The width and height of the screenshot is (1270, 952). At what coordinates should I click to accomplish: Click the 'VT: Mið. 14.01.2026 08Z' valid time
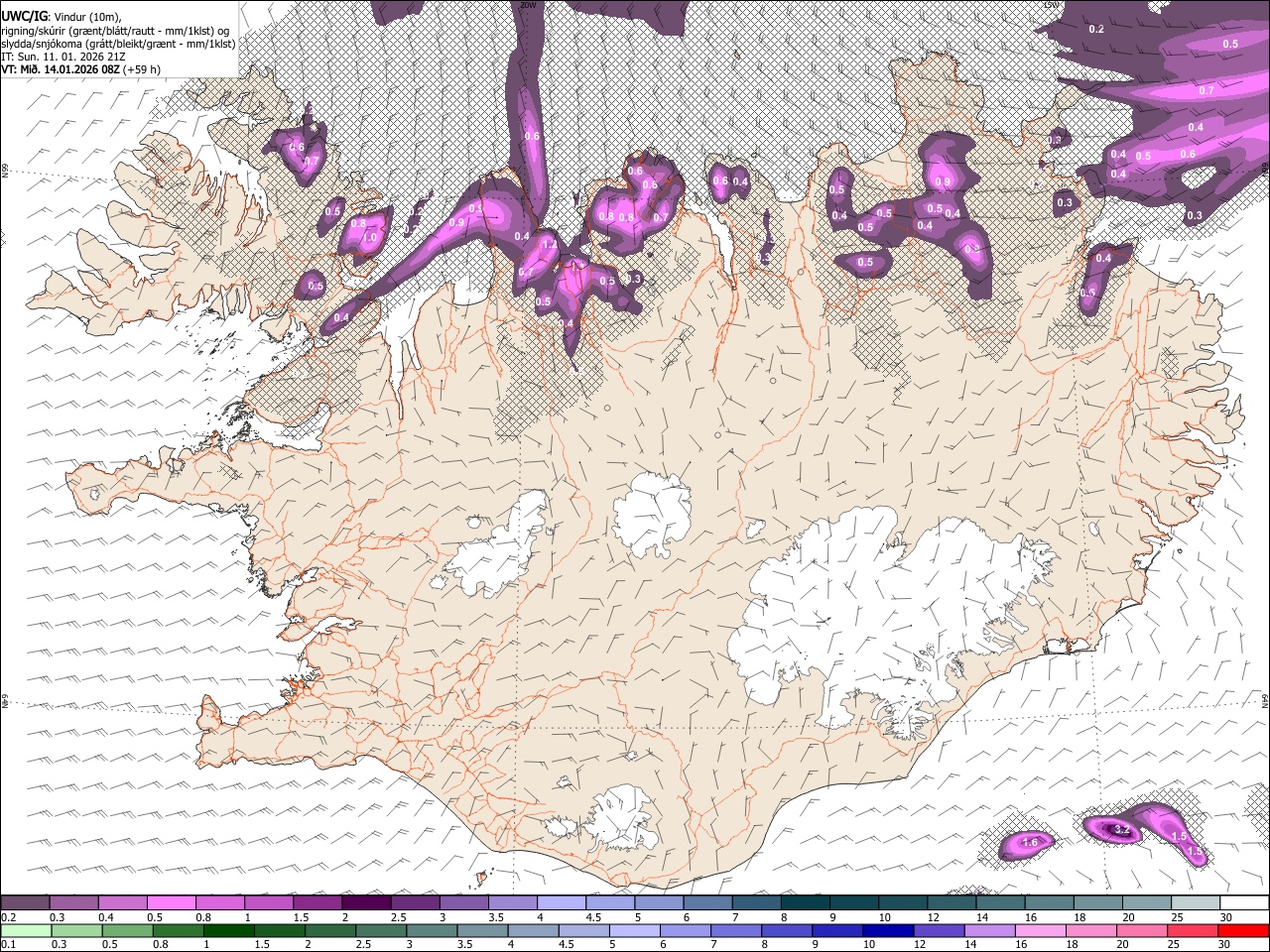point(61,69)
